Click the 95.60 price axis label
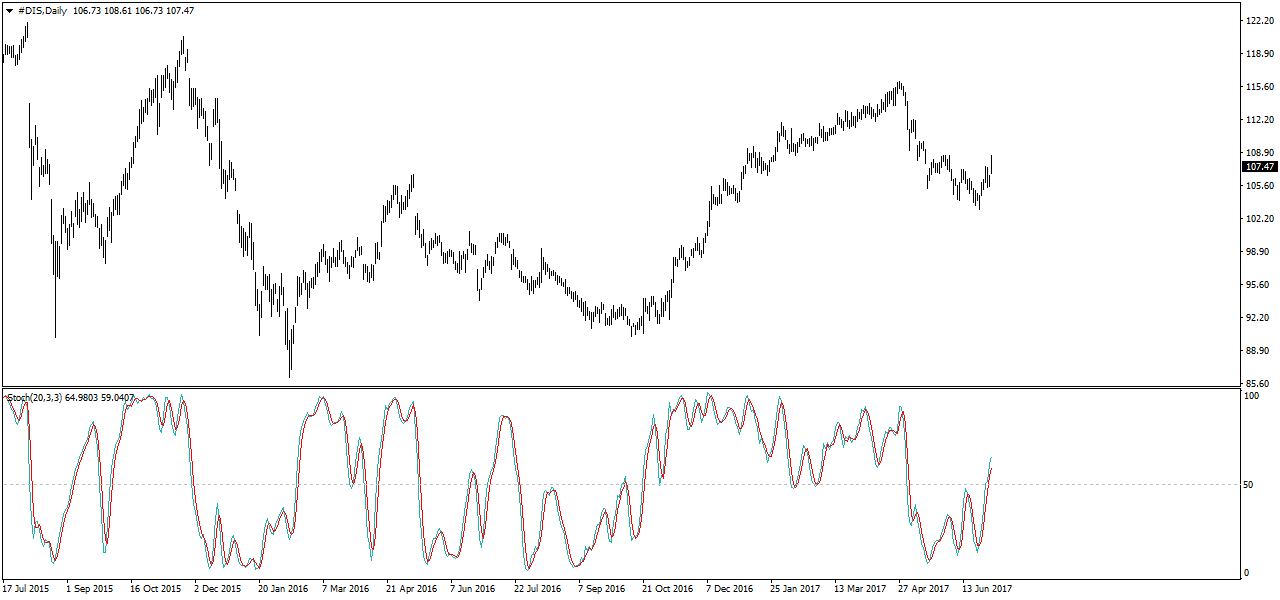Screen dimensions: 1280x600 coord(1258,285)
